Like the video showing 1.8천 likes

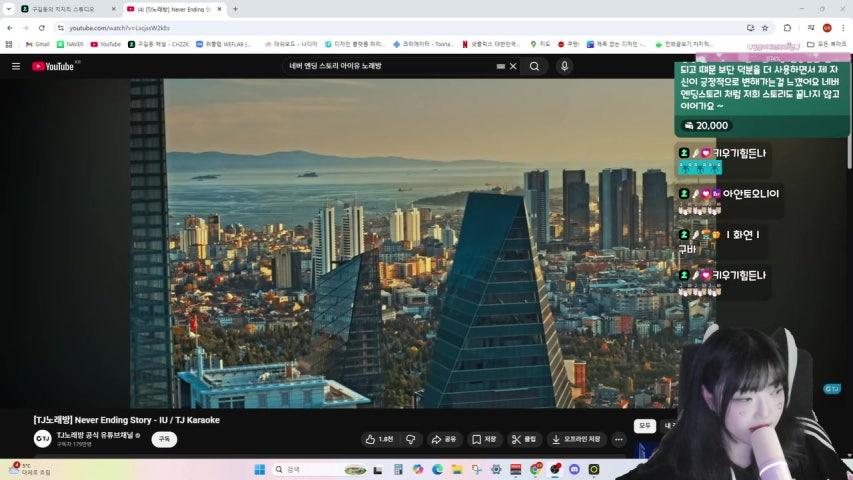(x=379, y=439)
